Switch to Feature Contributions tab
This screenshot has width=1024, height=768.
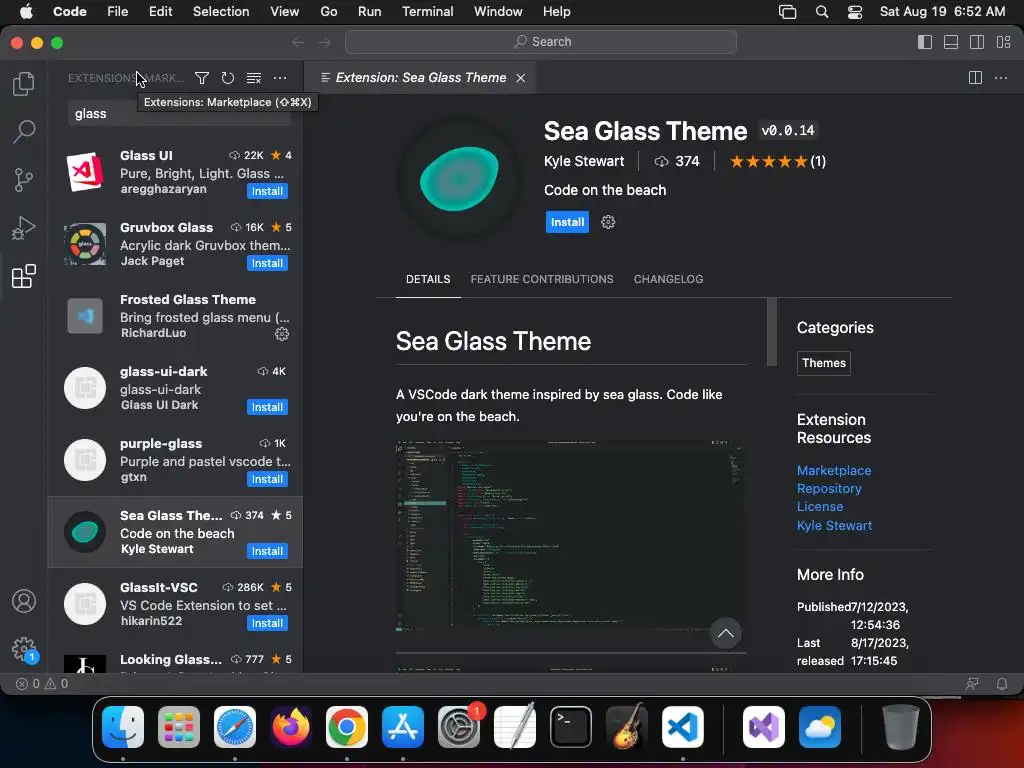(x=541, y=280)
